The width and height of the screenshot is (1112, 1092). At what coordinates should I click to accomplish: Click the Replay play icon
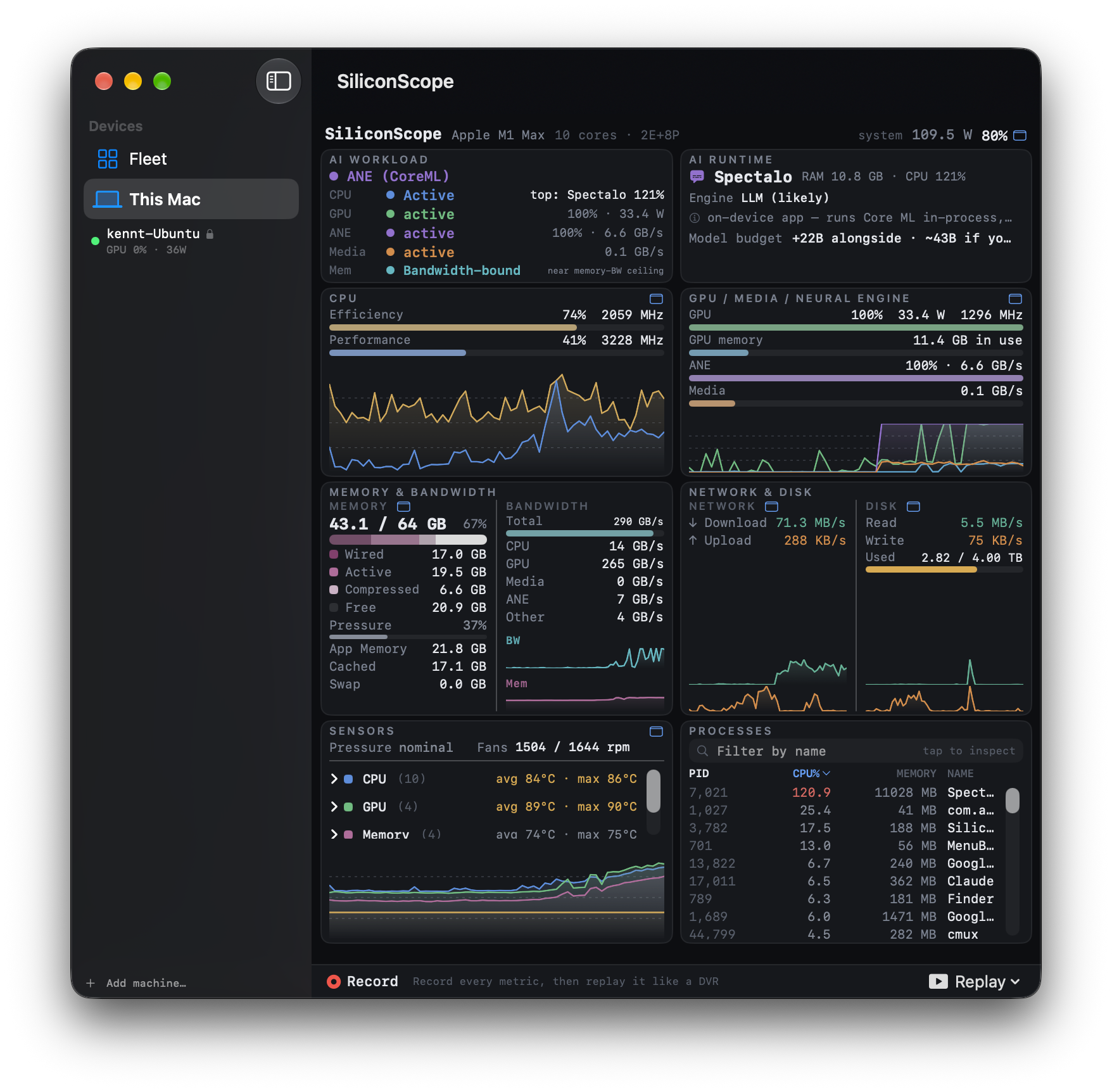coord(938,981)
